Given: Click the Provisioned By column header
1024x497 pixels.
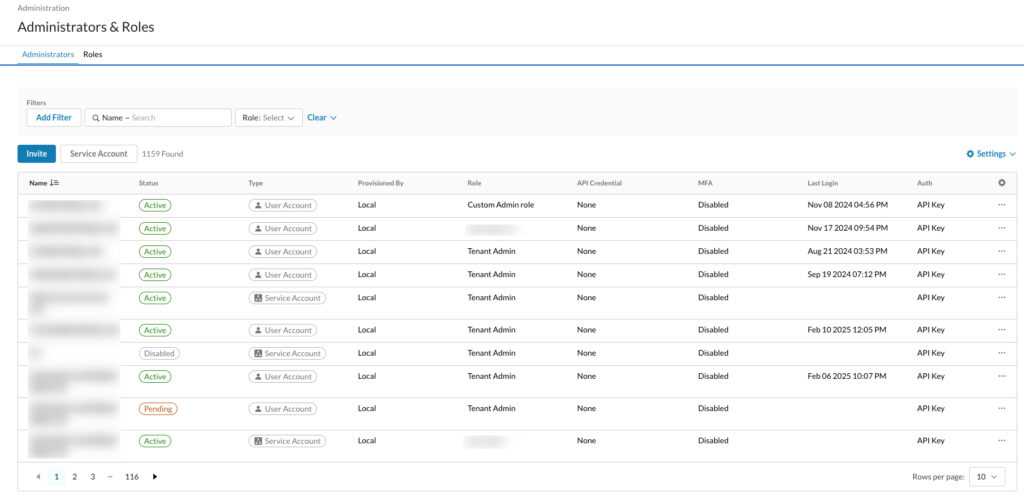Looking at the screenshot, I should point(381,184).
